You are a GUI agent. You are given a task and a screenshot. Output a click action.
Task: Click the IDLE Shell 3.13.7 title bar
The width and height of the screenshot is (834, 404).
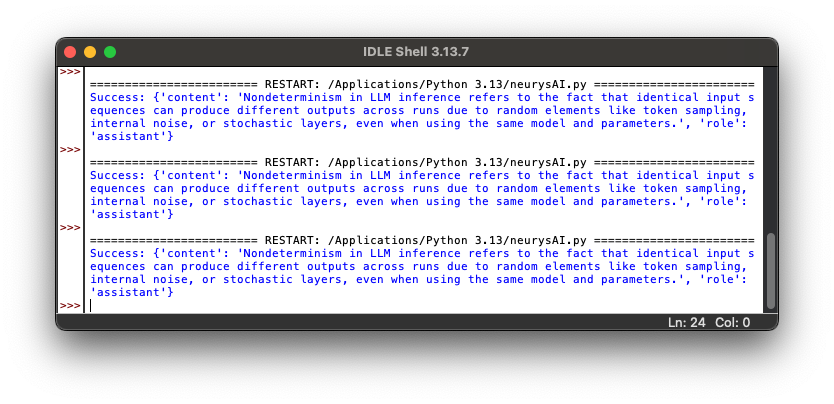pos(416,52)
